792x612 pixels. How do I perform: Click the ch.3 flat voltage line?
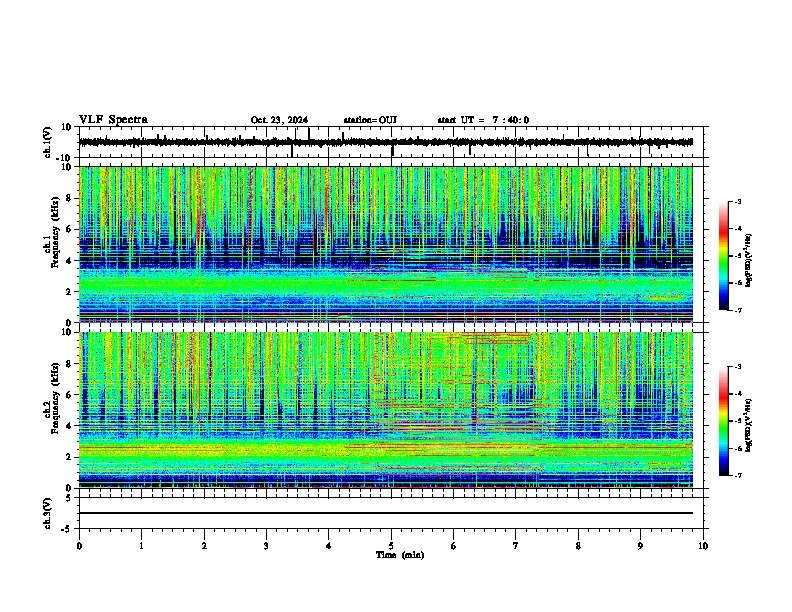click(x=385, y=513)
